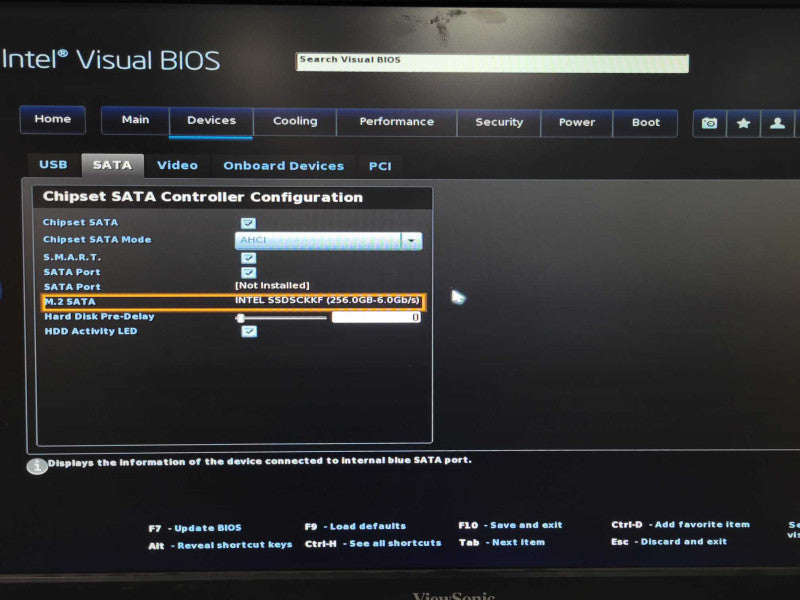Switch to the Security tab
The width and height of the screenshot is (800, 600).
(x=499, y=122)
